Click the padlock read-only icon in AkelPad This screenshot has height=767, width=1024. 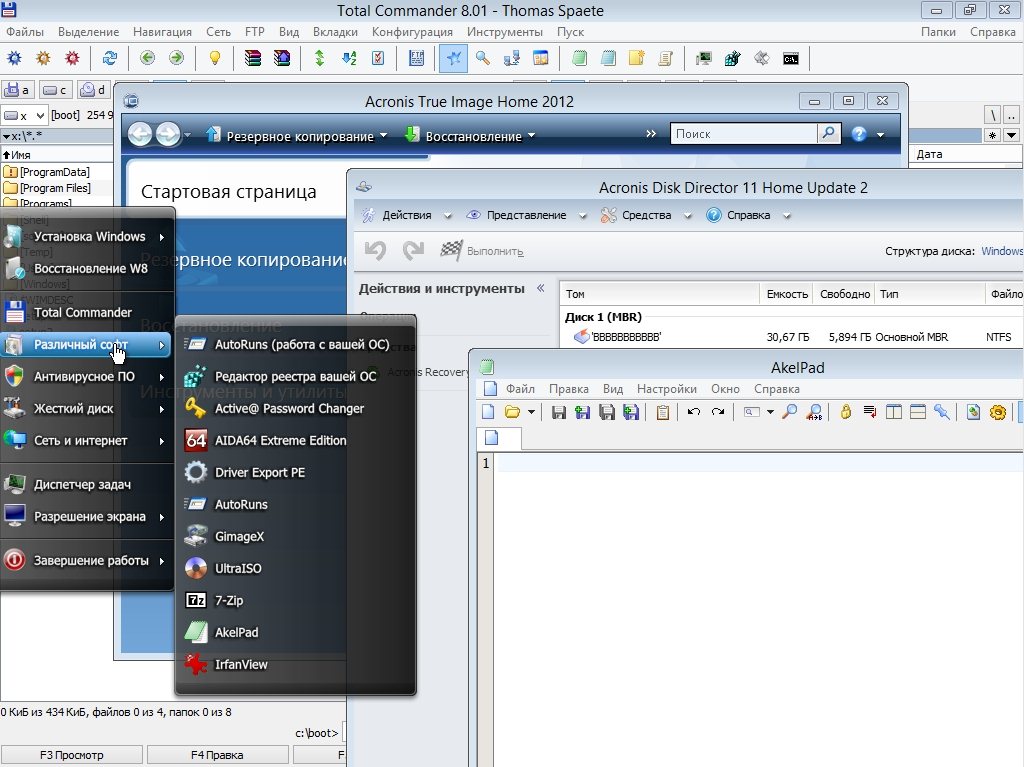[x=846, y=412]
